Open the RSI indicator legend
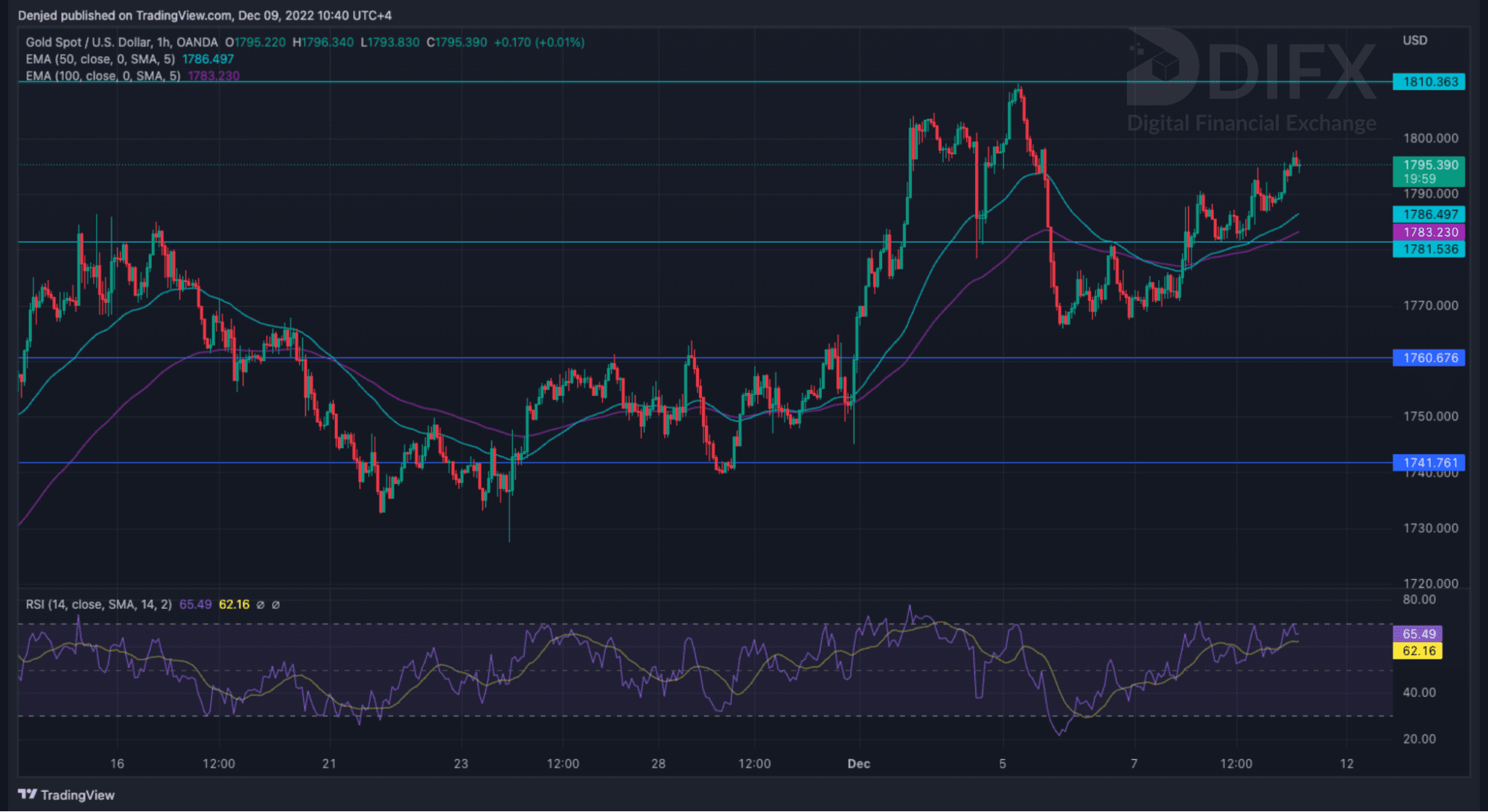This screenshot has width=1488, height=812. (98, 604)
